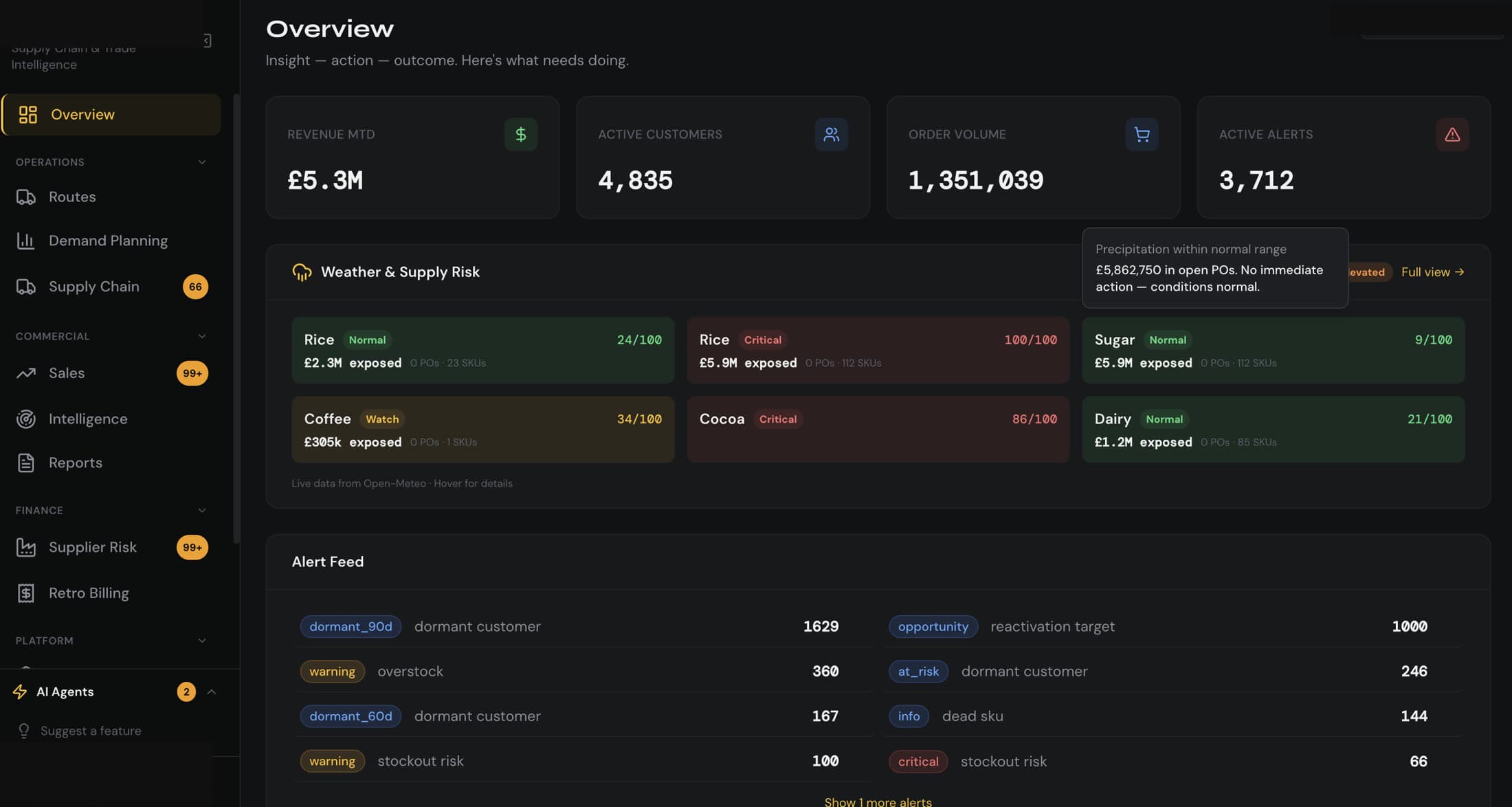The image size is (1512, 807).
Task: Click the Supplier Risk chart icon
Action: (26, 547)
